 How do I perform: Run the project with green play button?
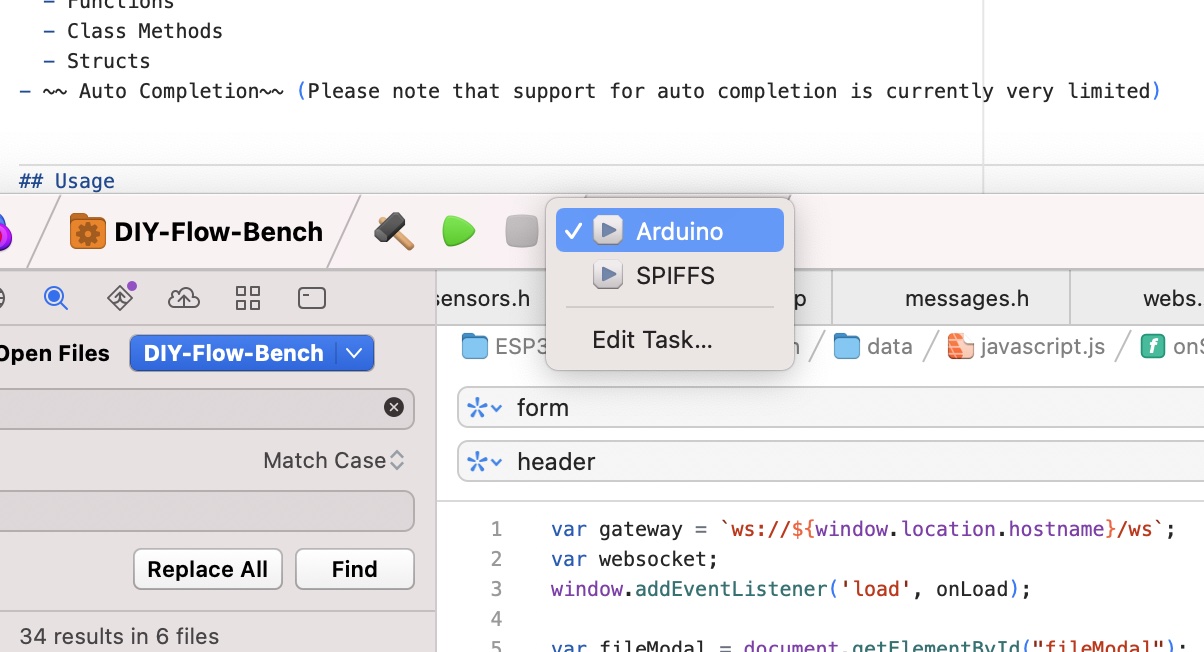point(458,232)
